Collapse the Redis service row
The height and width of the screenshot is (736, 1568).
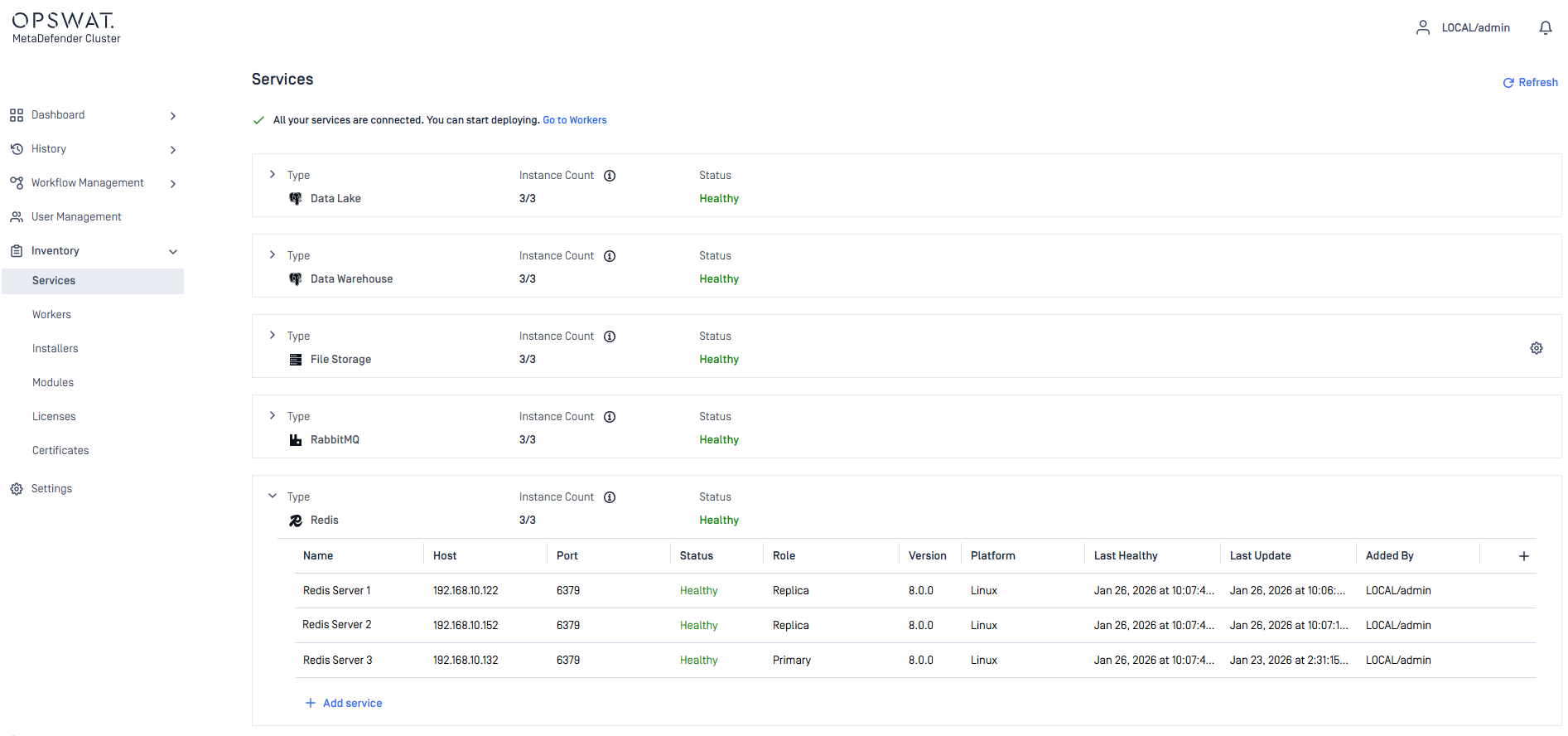click(273, 496)
